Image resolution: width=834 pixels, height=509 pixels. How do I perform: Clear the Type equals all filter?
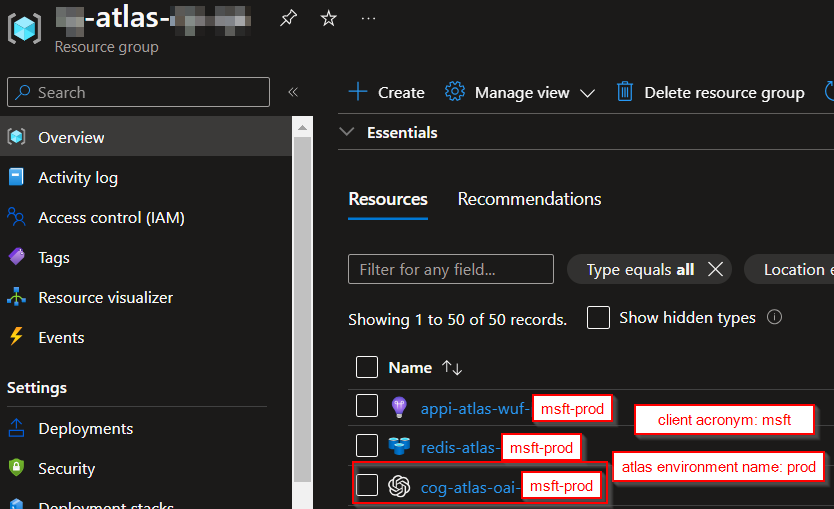(715, 269)
